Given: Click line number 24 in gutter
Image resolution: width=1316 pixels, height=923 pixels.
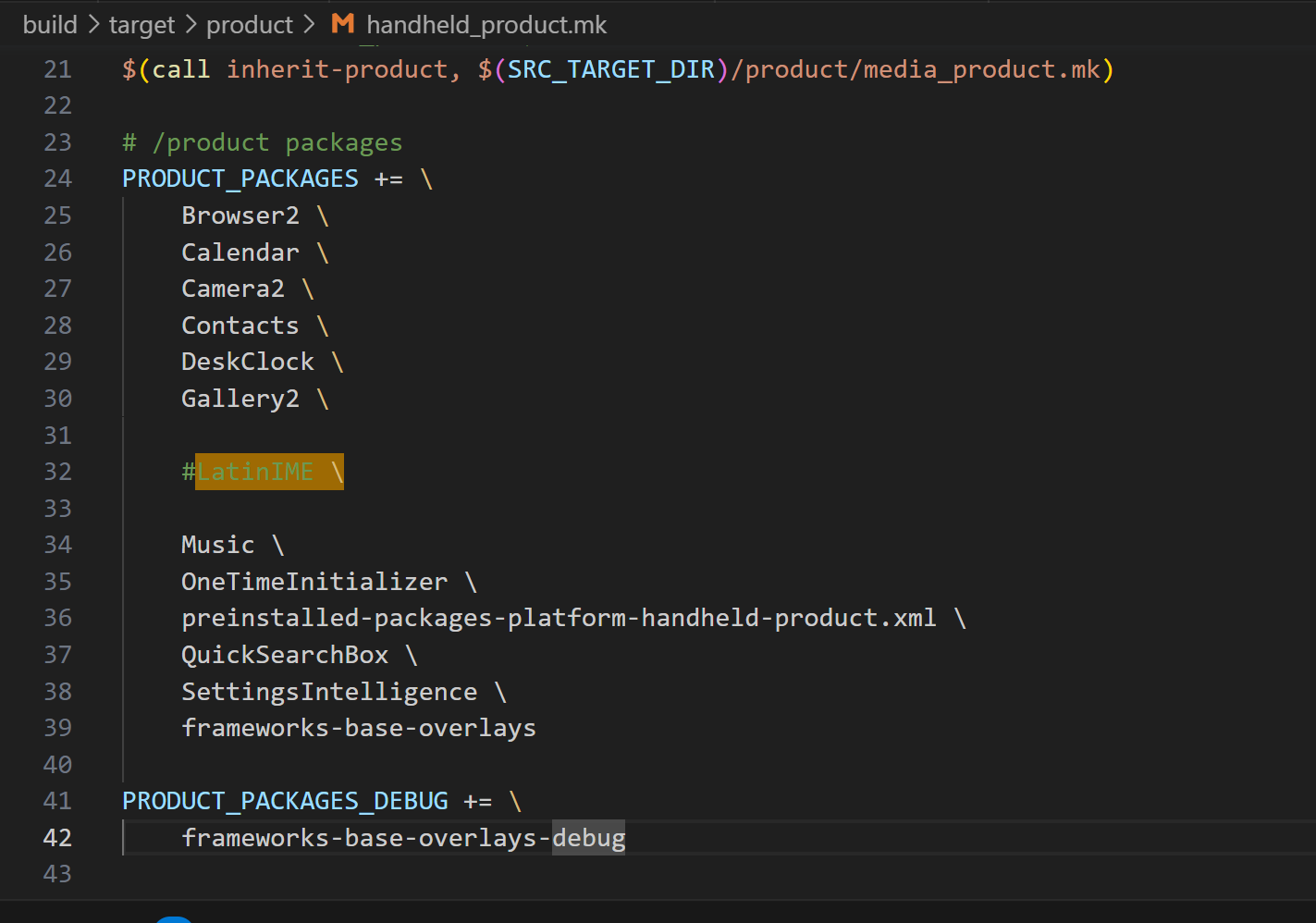Looking at the screenshot, I should (x=57, y=178).
